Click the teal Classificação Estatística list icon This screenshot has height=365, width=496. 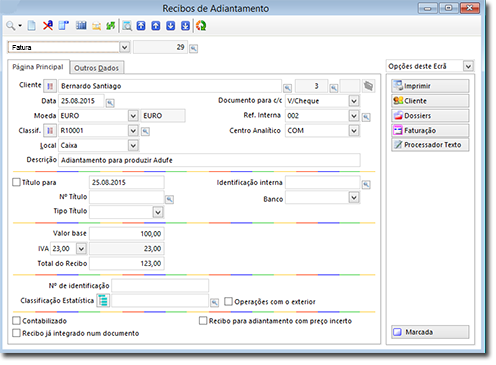coord(103,300)
